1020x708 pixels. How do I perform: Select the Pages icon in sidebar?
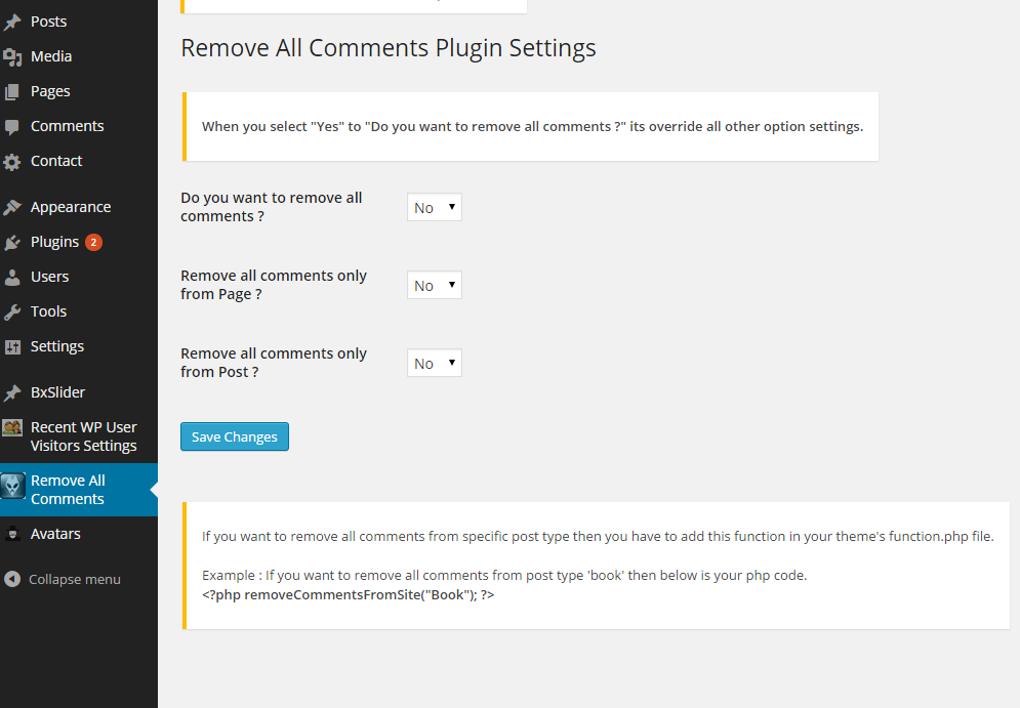[x=12, y=90]
